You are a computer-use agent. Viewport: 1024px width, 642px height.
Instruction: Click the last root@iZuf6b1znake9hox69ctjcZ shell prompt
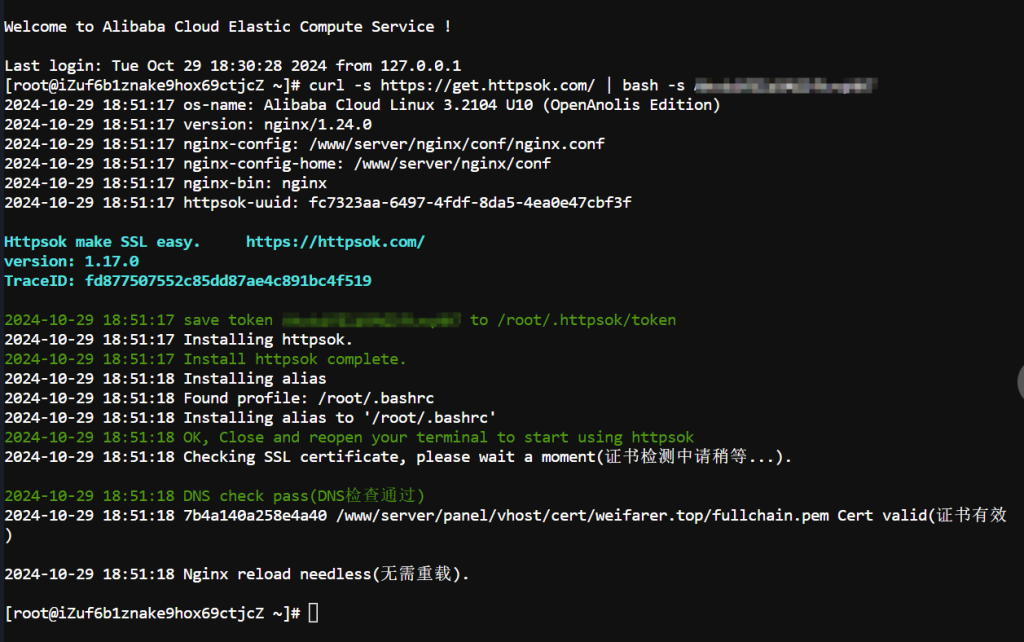152,613
